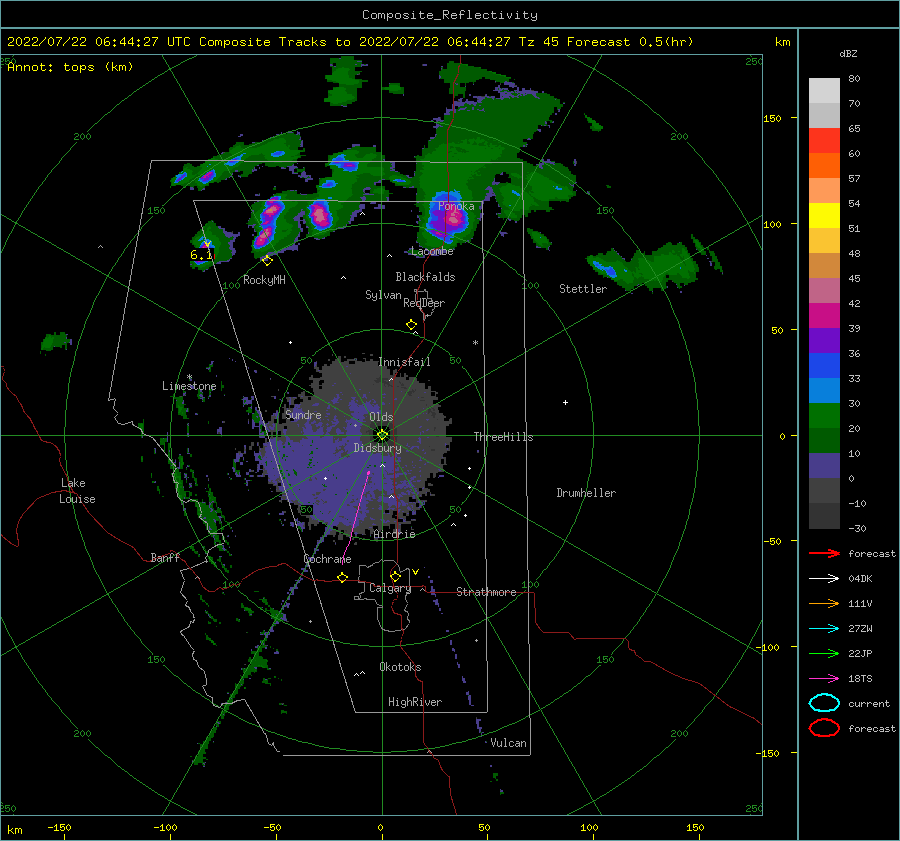Pick the green 22JP track arrow
Screen dimensions: 900x841
click(x=824, y=653)
